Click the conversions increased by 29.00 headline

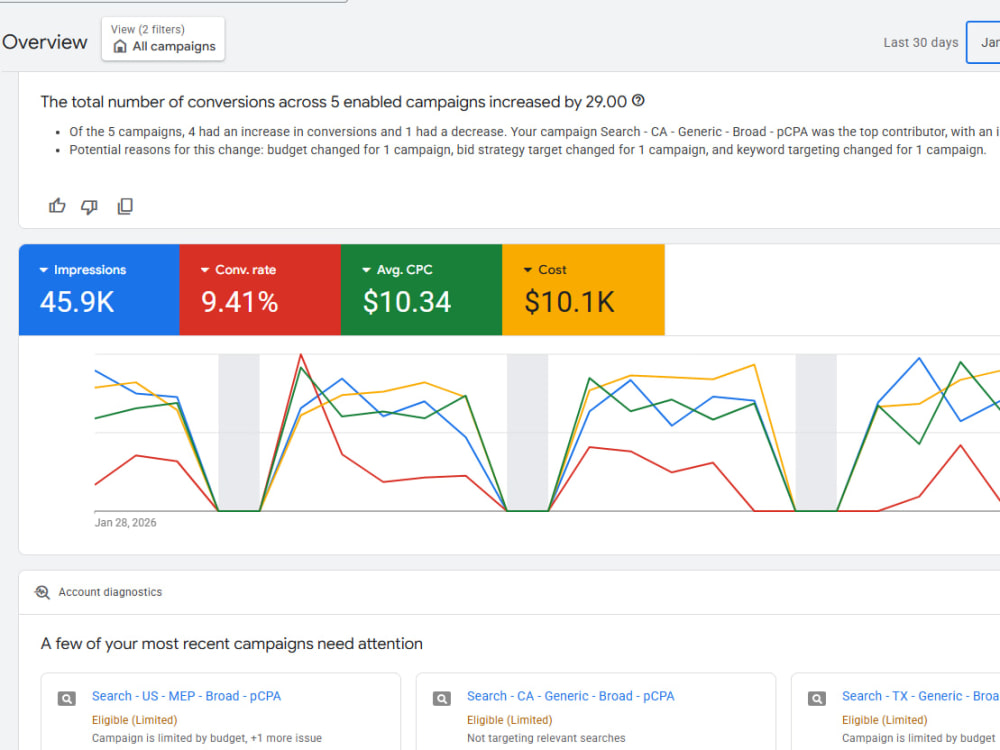pyautogui.click(x=334, y=102)
